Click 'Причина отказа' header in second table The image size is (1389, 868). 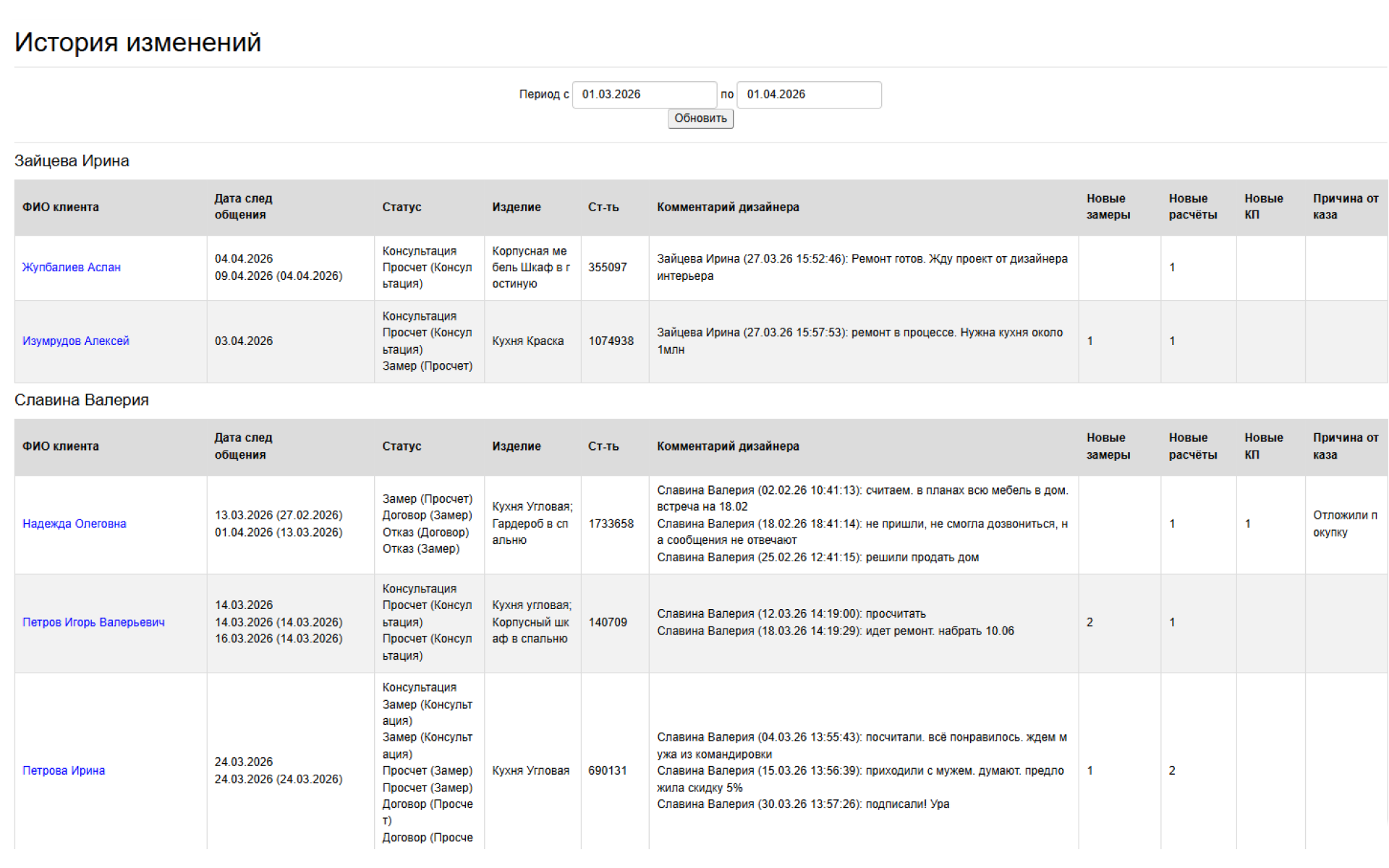tap(1345, 446)
